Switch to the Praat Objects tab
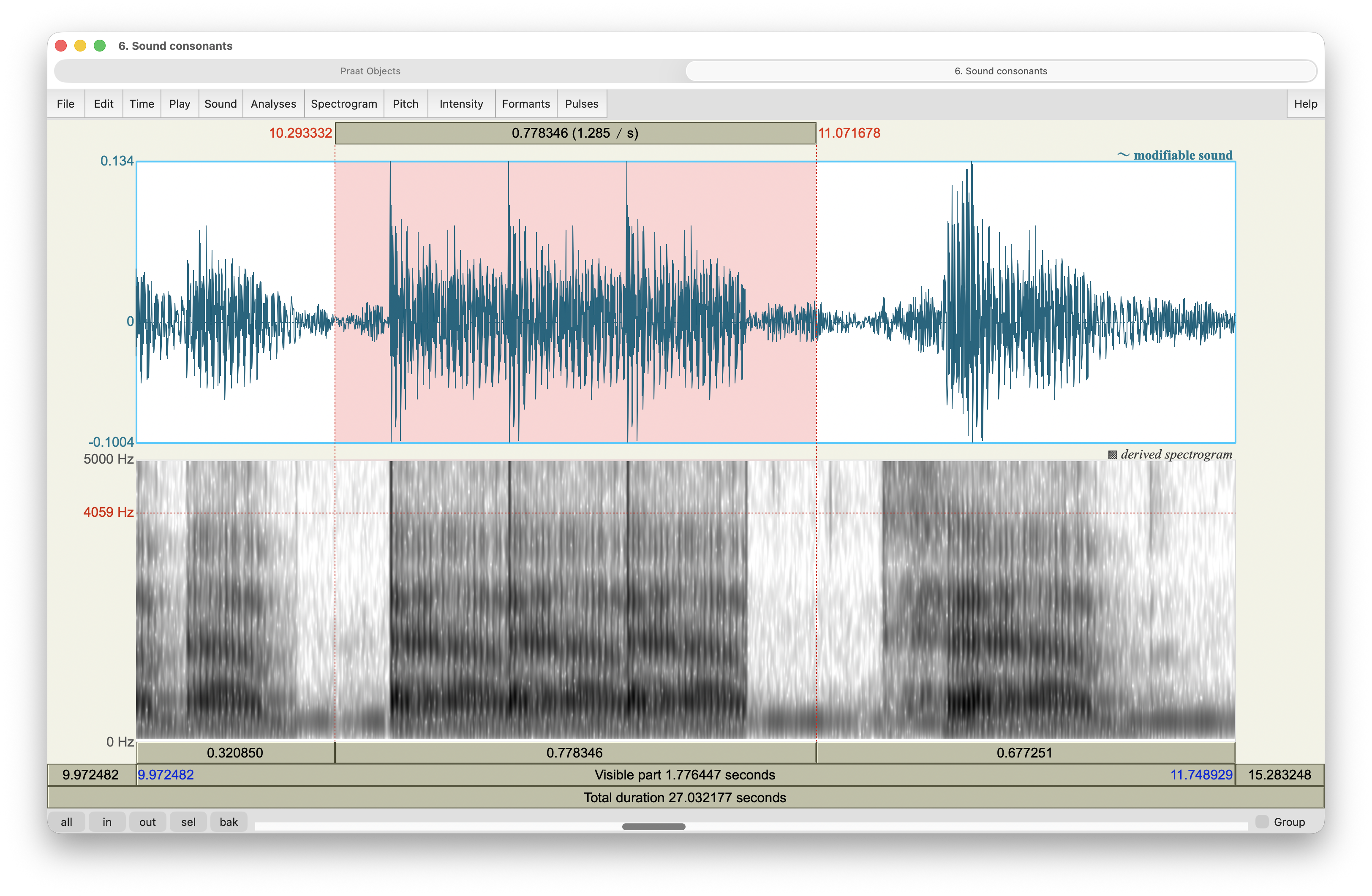Screen dimensions: 1372x896 coord(370,71)
